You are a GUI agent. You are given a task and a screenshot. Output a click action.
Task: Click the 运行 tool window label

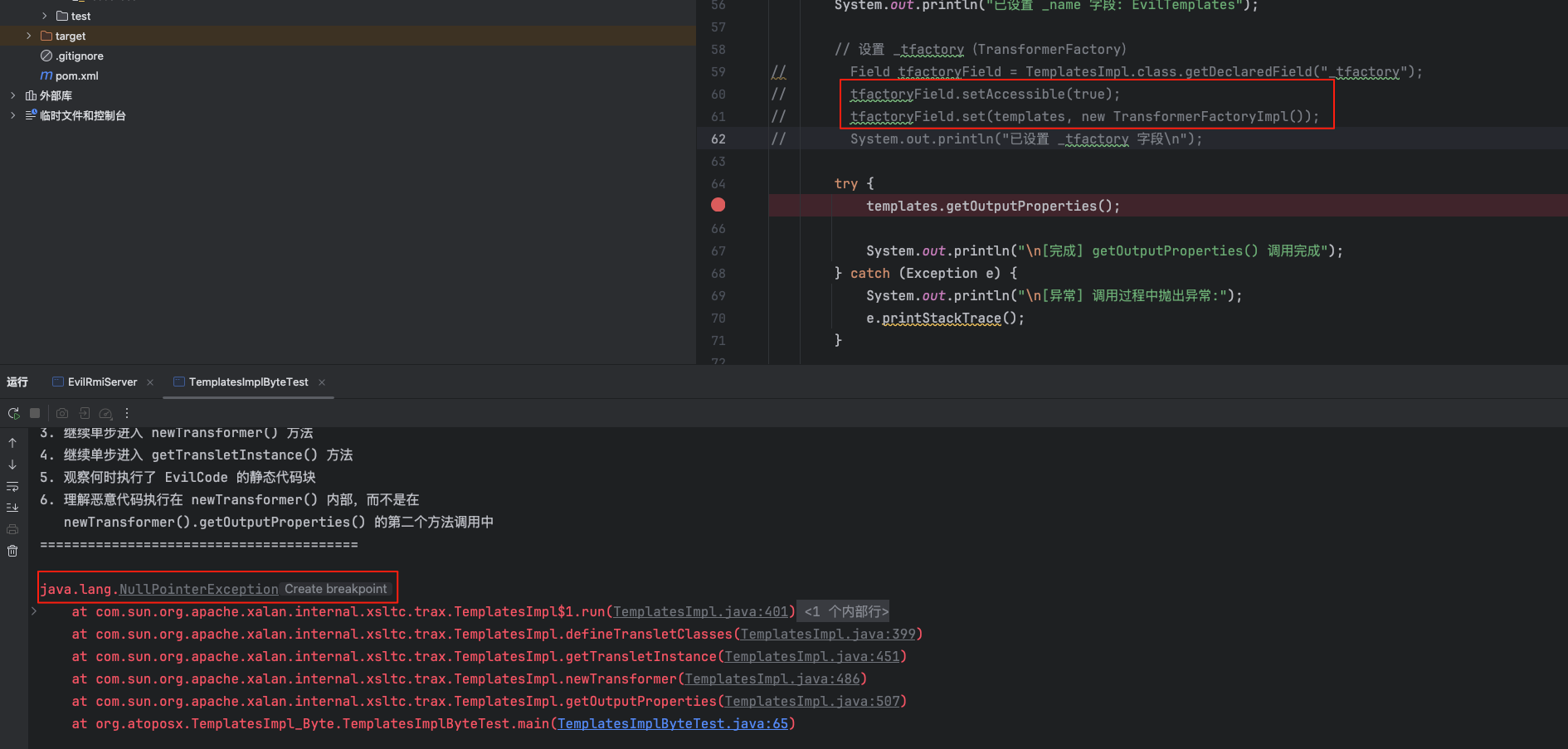pyautogui.click(x=17, y=382)
